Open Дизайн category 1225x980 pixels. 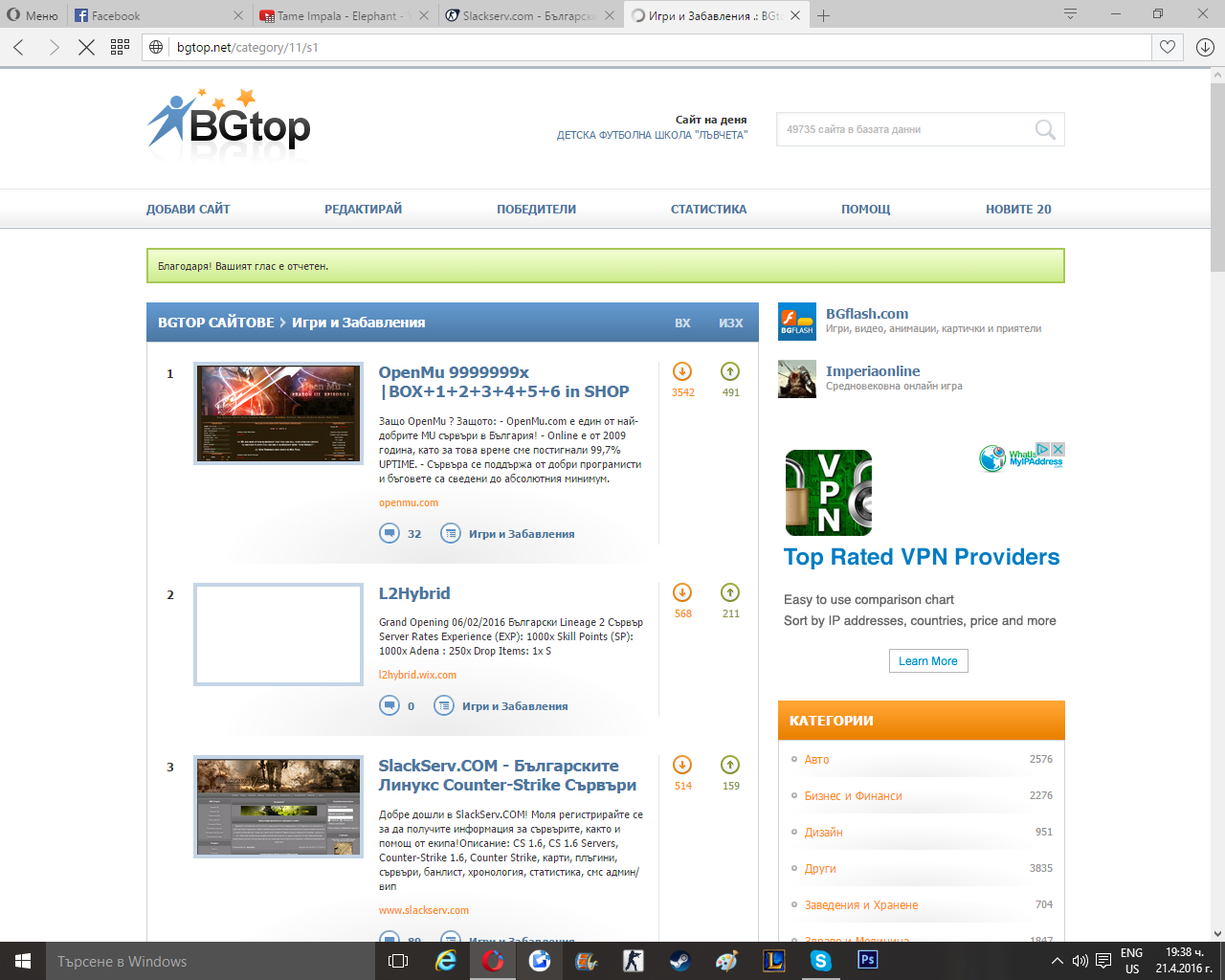tap(823, 832)
